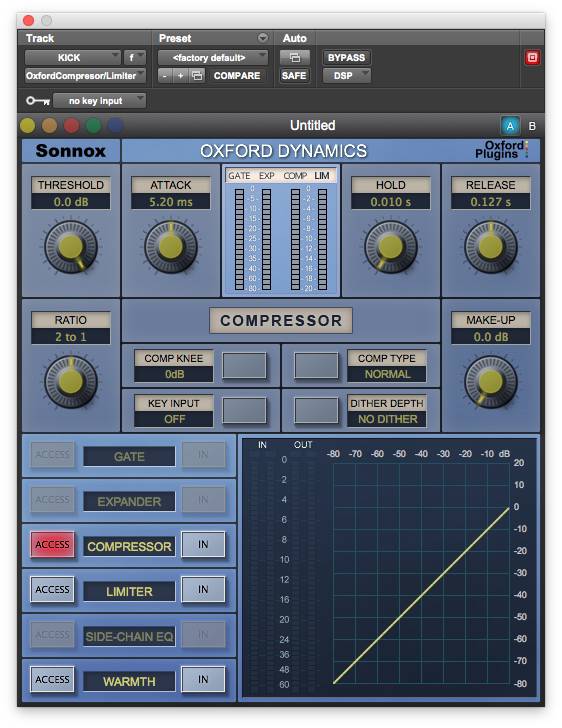Click the orange preset color dot

[x=49, y=125]
